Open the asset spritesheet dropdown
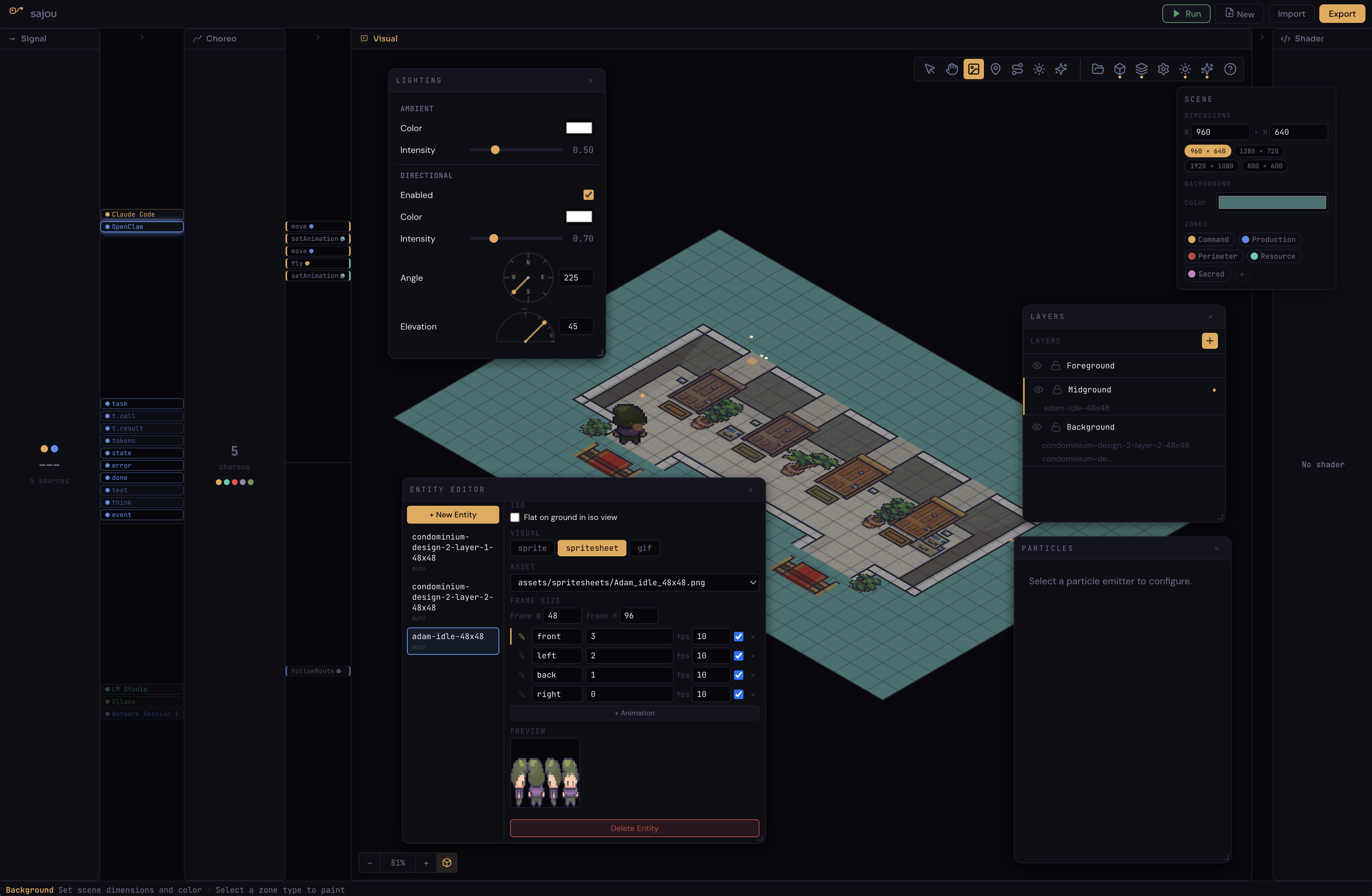 click(x=634, y=582)
